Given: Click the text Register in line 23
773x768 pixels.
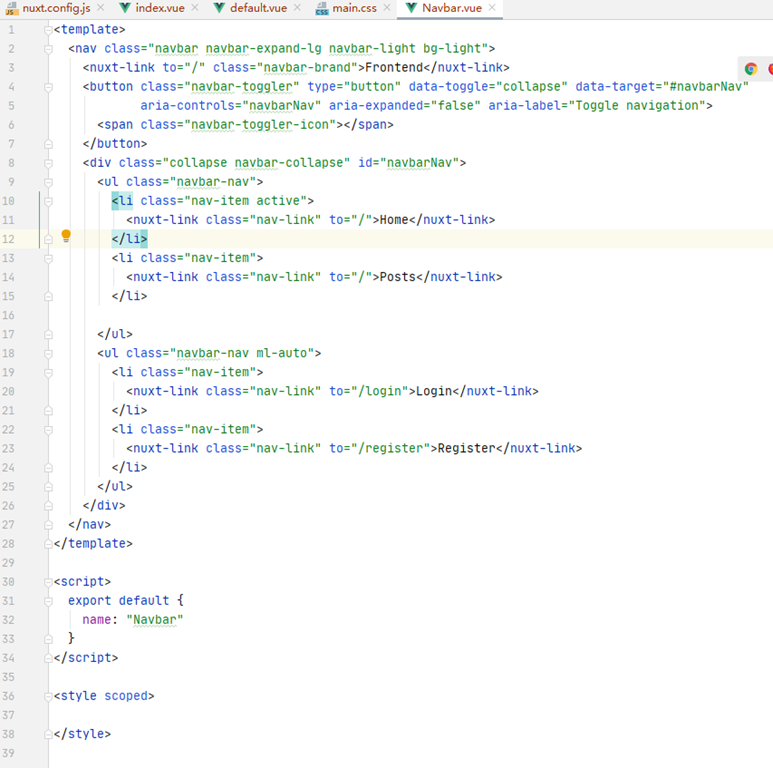Looking at the screenshot, I should 466,449.
